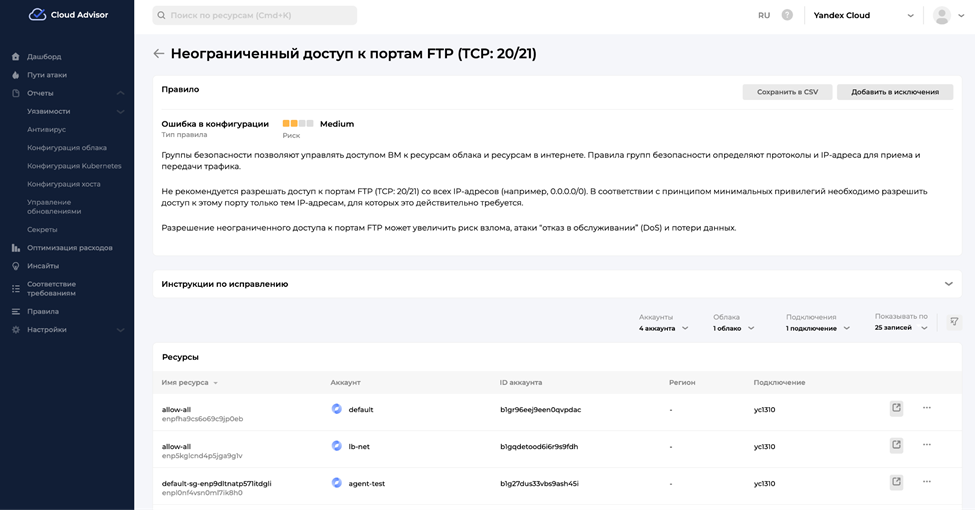Open Dashboard from the sidebar
The image size is (975, 510).
tap(44, 57)
